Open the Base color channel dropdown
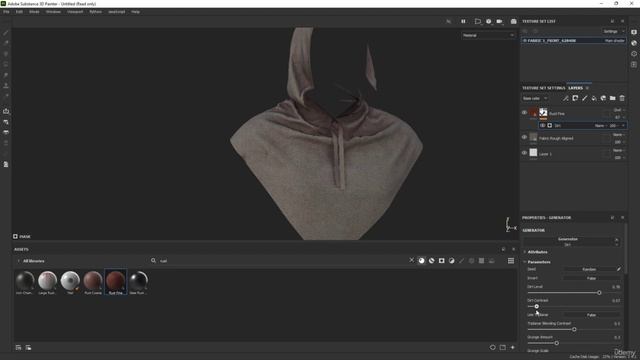Screen dimensions: 640x360 coord(535,98)
